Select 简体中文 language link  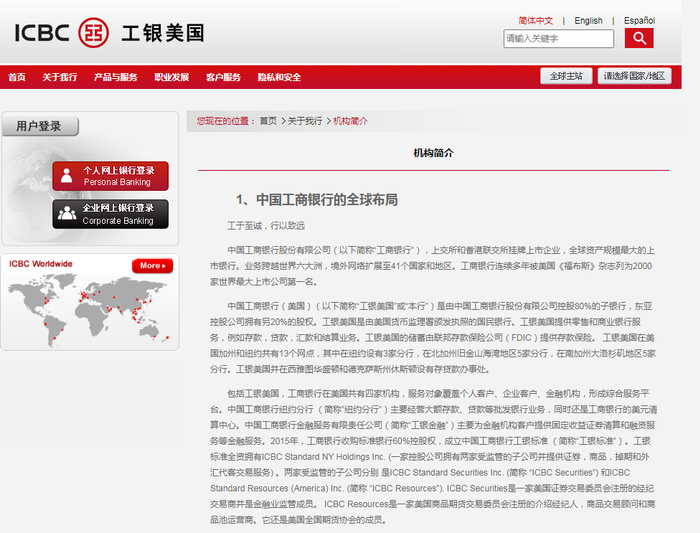pyautogui.click(x=535, y=20)
